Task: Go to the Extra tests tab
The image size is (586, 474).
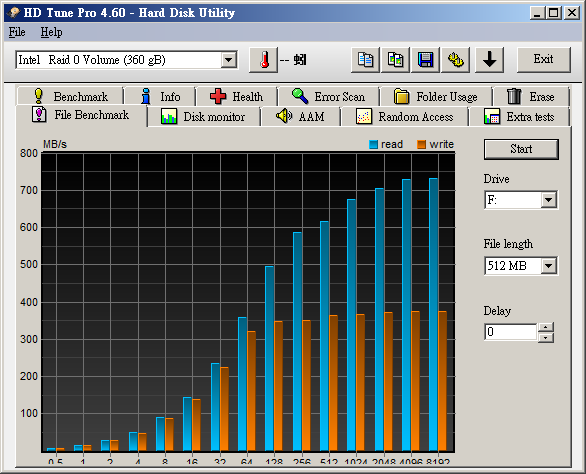Action: [519, 117]
